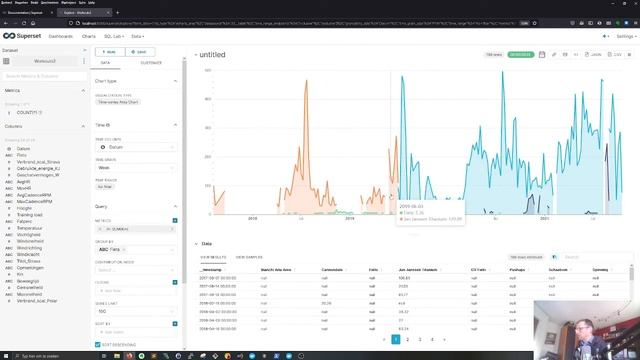The width and height of the screenshot is (640, 360).
Task: Collapse the Columns section
Action: click(x=83, y=127)
